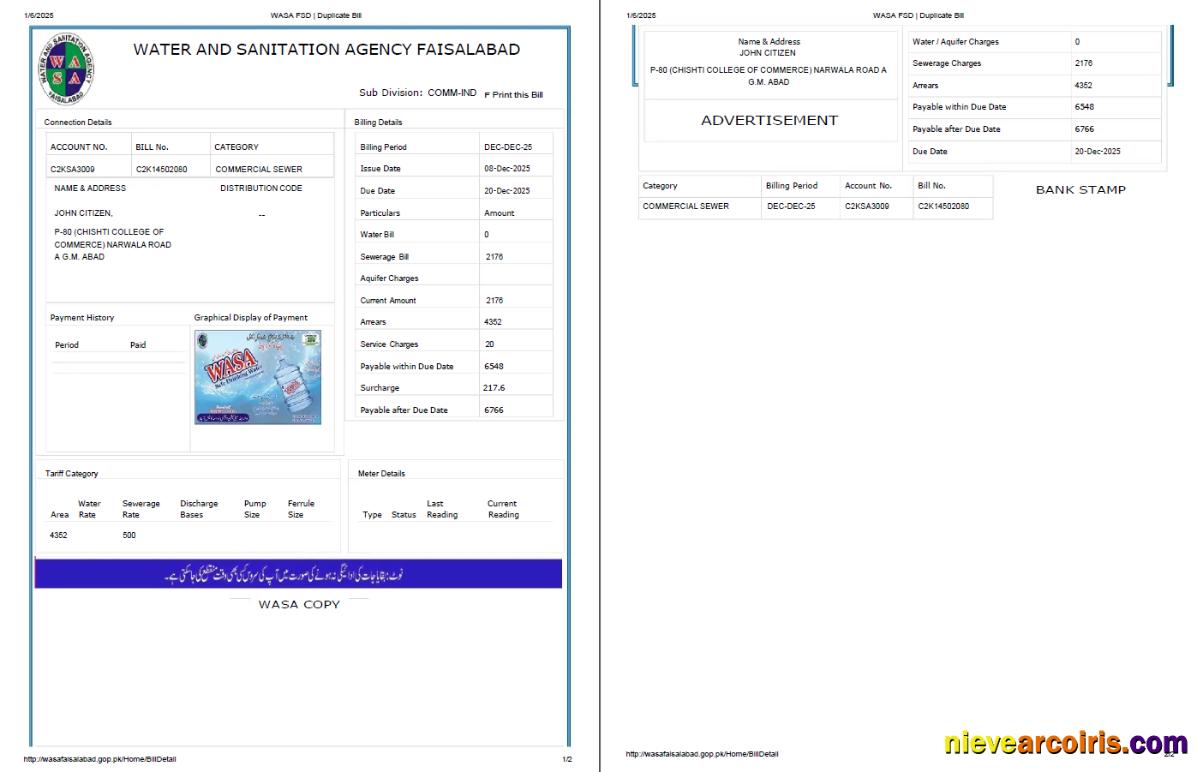
Task: Click the WASA water bottle advertisement image
Action: tap(257, 377)
